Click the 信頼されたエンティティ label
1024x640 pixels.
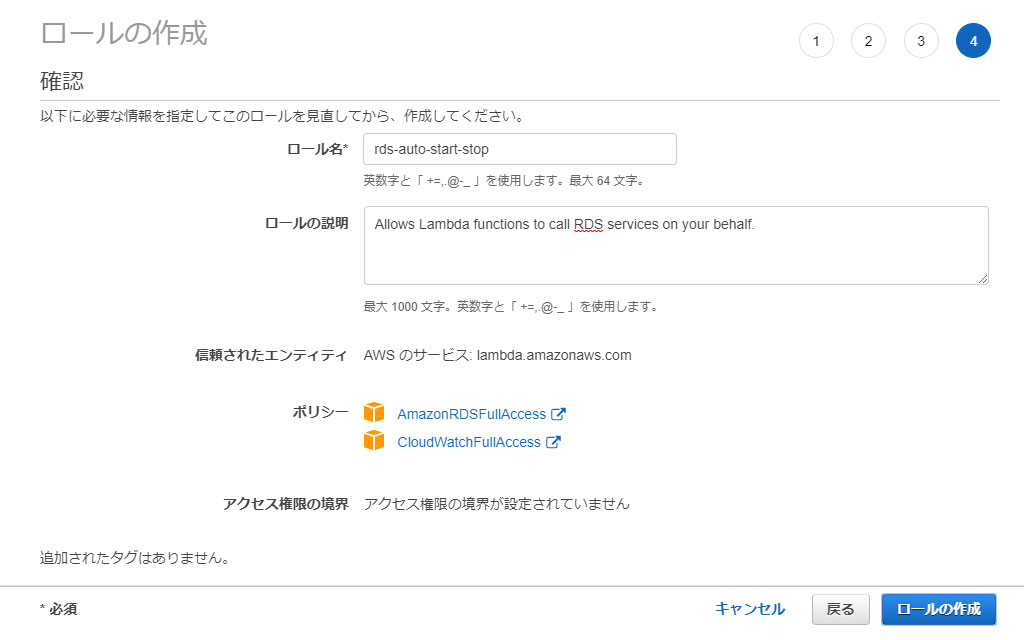click(271, 355)
